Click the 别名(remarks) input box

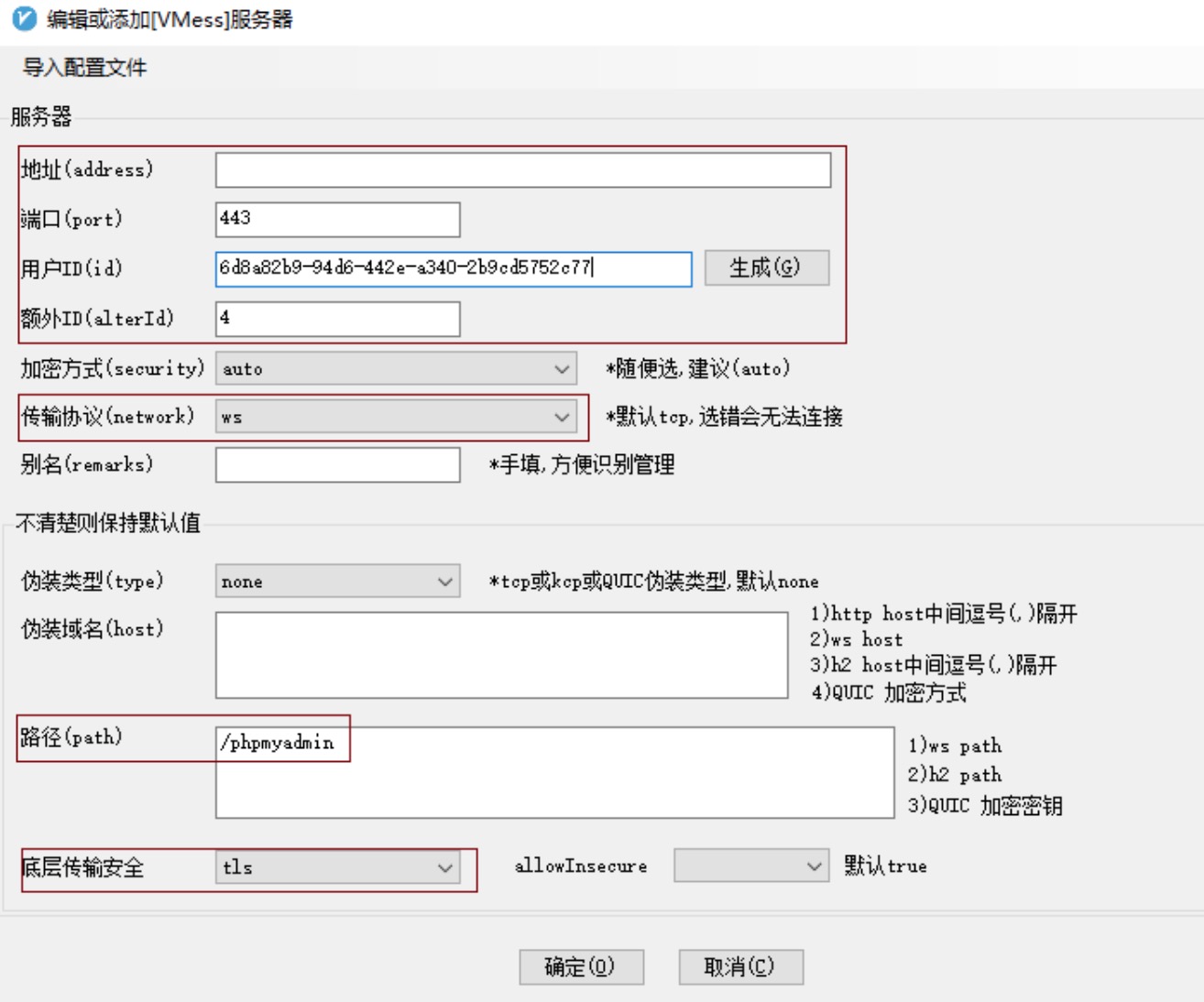tap(337, 465)
